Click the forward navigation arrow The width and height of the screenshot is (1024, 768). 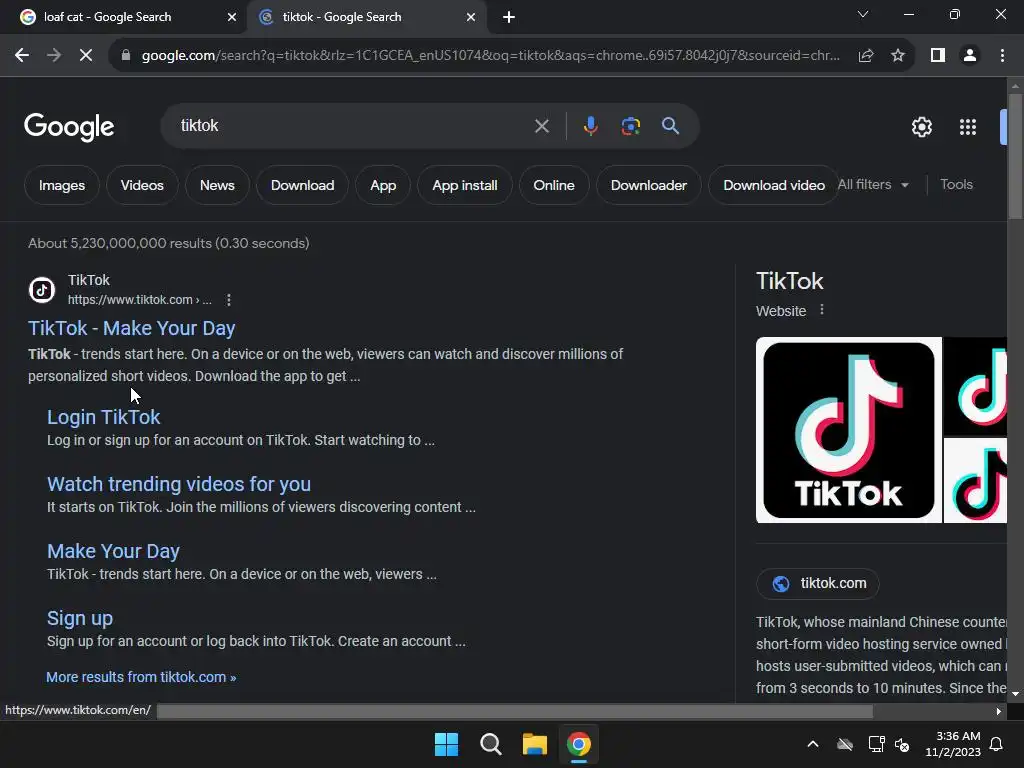(x=54, y=56)
